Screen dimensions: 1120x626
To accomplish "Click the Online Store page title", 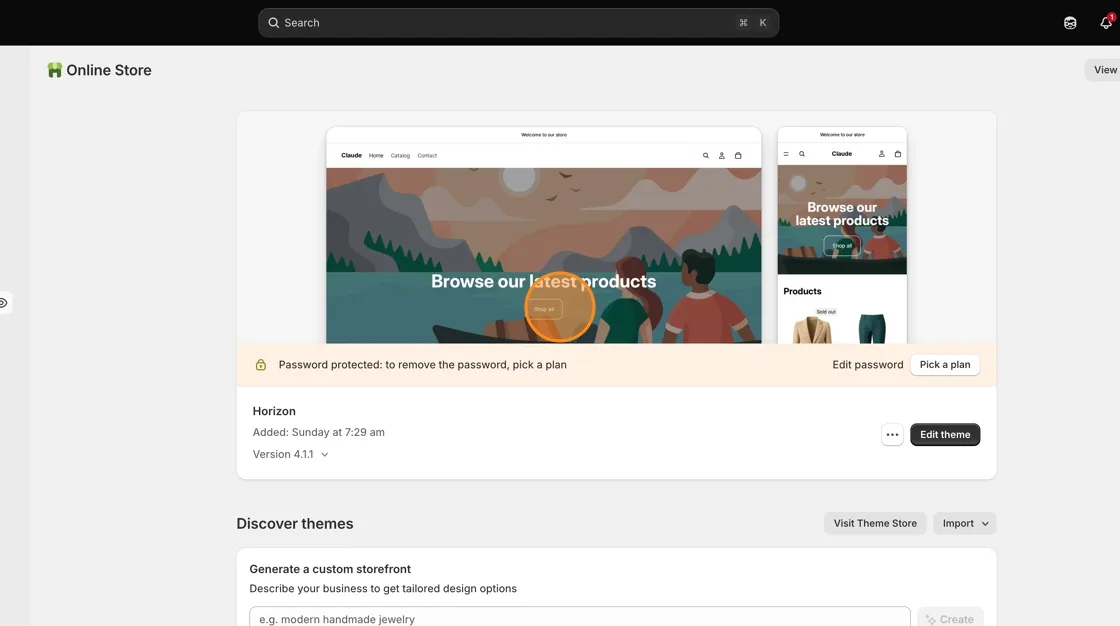I will tap(109, 70).
